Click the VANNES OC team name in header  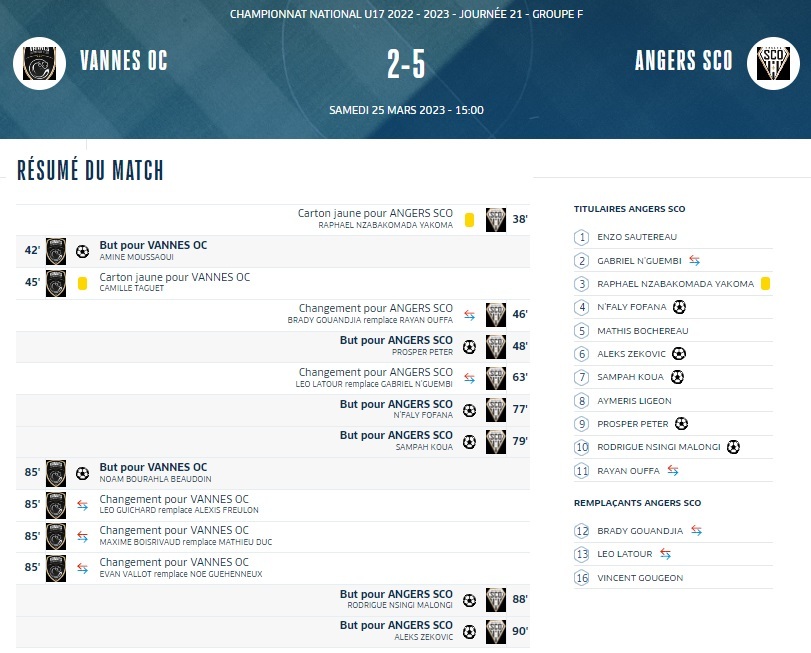pyautogui.click(x=124, y=60)
